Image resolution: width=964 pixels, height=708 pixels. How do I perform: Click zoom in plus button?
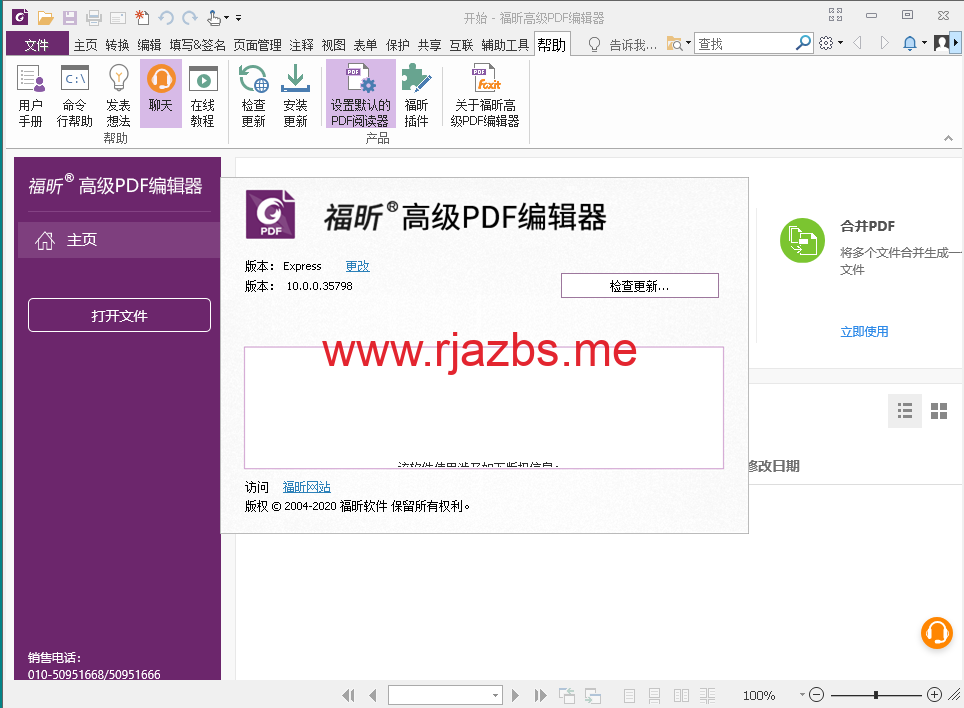(934, 694)
